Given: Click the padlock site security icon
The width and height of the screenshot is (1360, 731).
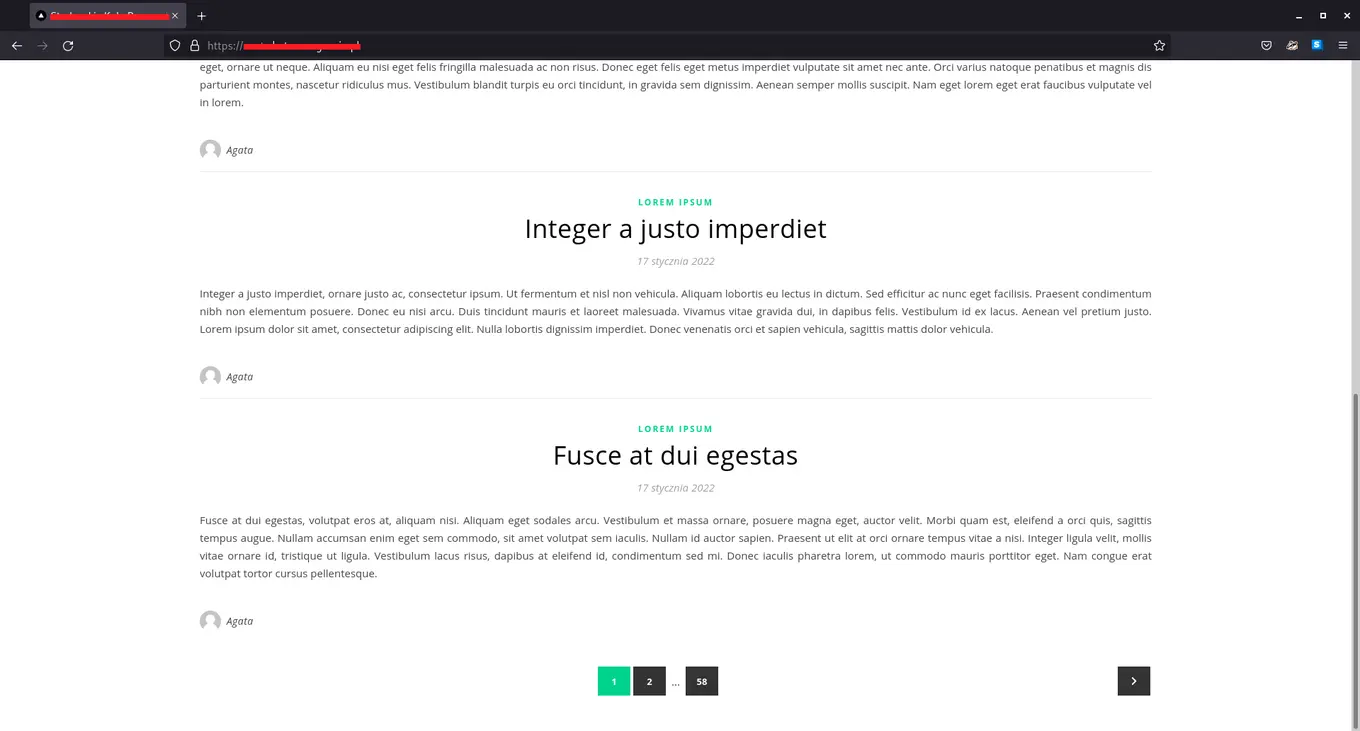Looking at the screenshot, I should 193,45.
